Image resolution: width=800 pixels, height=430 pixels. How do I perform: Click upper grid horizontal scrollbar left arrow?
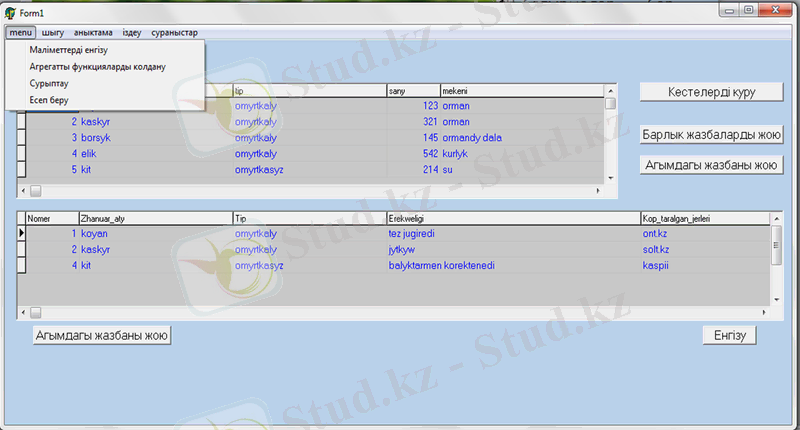click(23, 191)
